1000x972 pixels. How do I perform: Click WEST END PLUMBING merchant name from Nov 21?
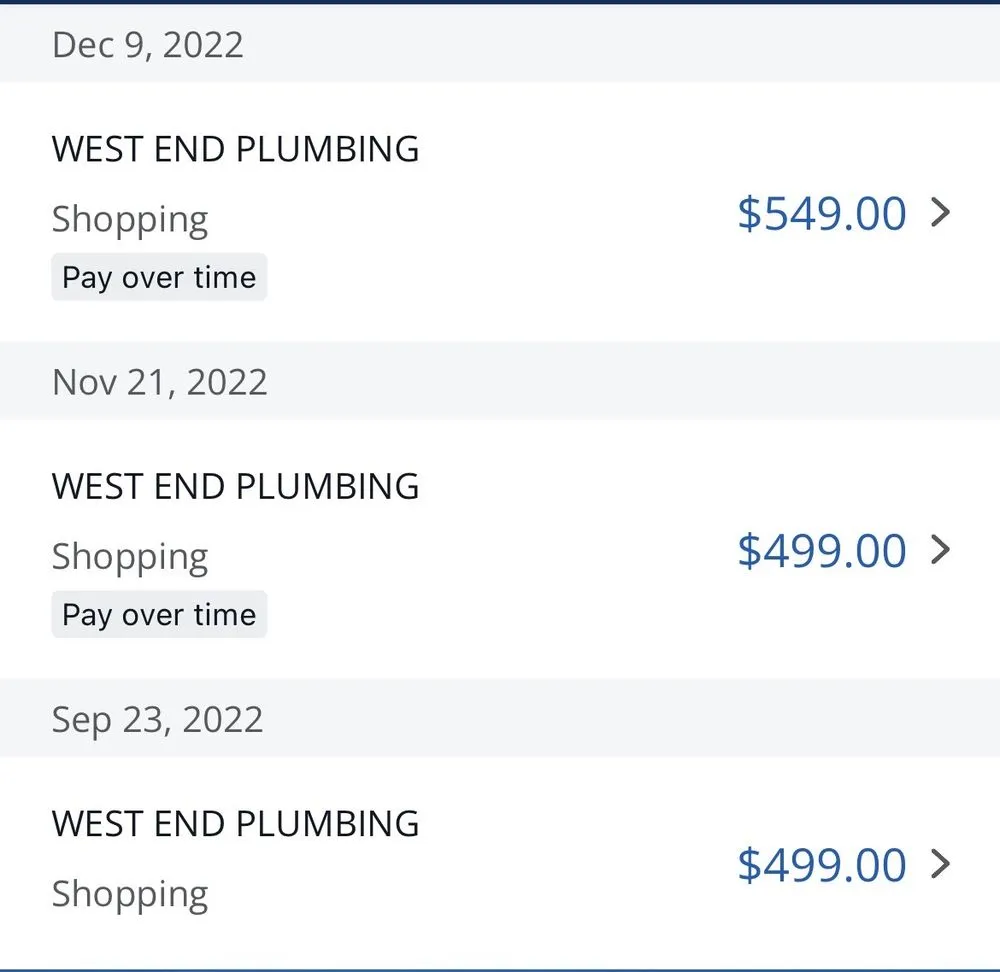tap(235, 486)
